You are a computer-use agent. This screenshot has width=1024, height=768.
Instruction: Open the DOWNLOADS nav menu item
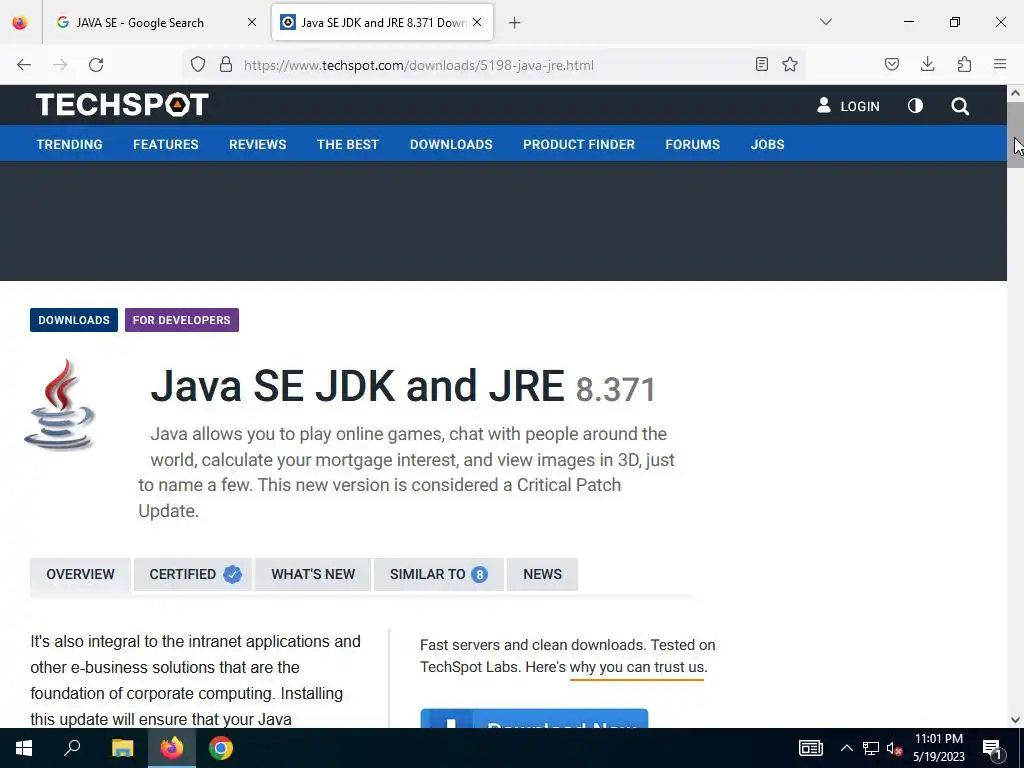click(451, 144)
